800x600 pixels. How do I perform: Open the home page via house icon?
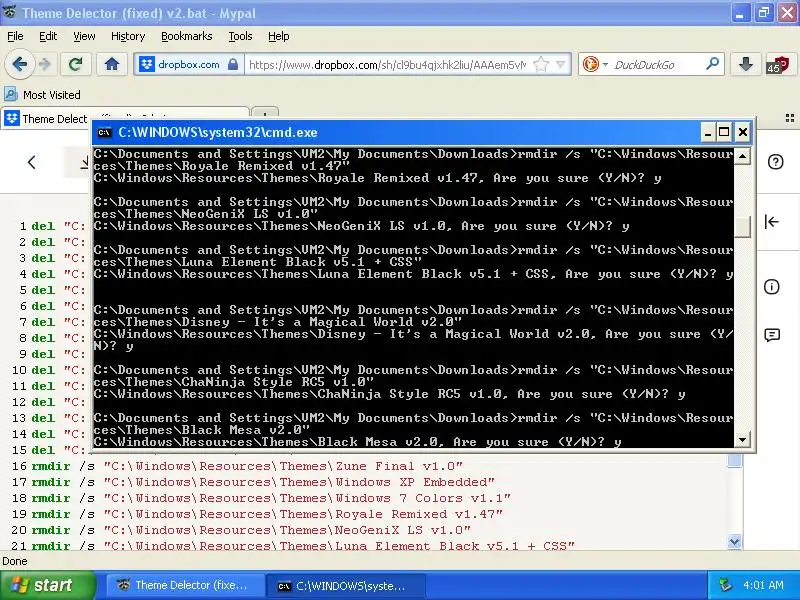[x=112, y=64]
